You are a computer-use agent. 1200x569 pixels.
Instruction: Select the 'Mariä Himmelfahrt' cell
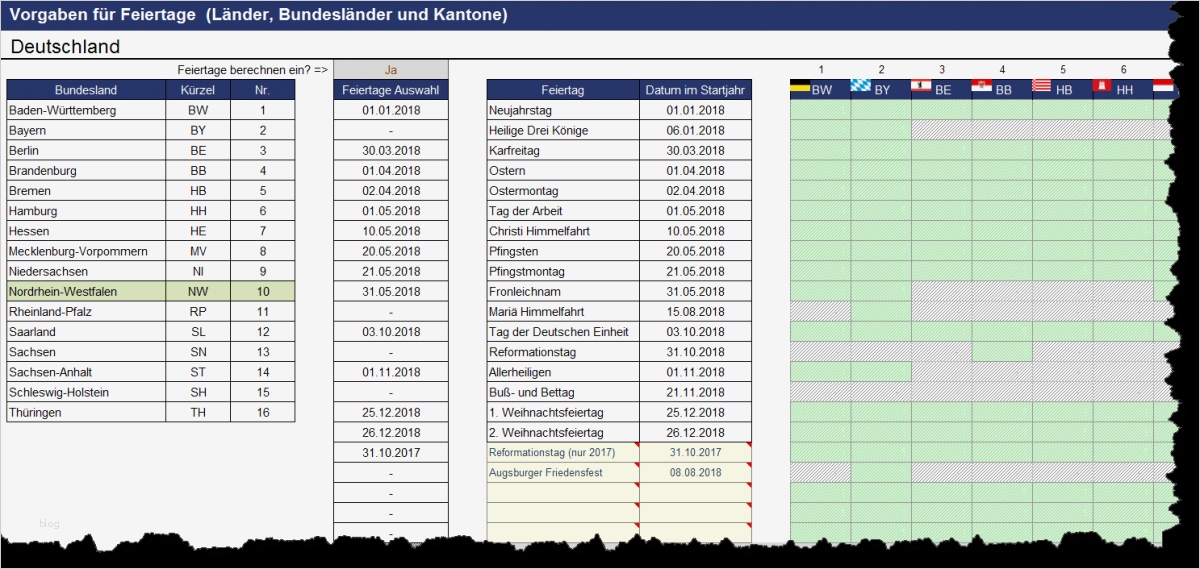pos(563,311)
